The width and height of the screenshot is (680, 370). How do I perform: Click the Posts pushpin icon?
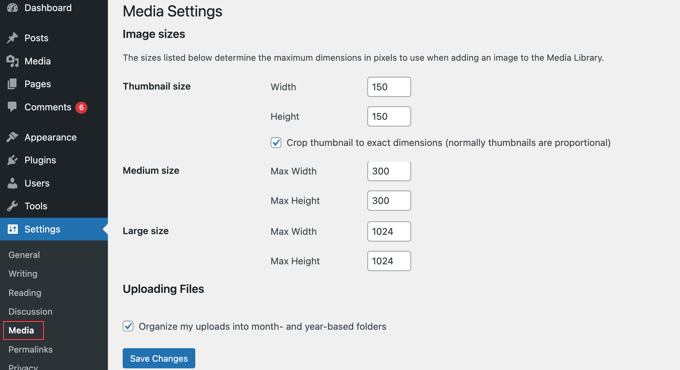(12, 38)
